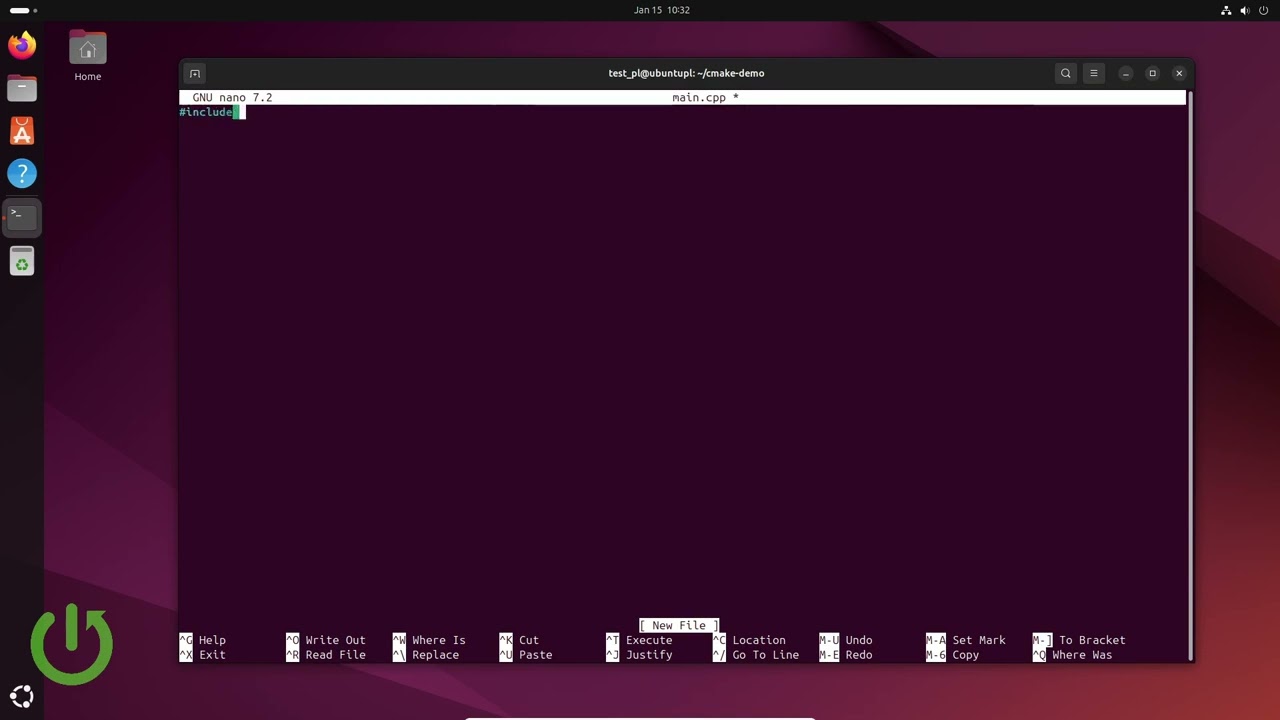Click the M-A Set Mark shortcut

(966, 640)
